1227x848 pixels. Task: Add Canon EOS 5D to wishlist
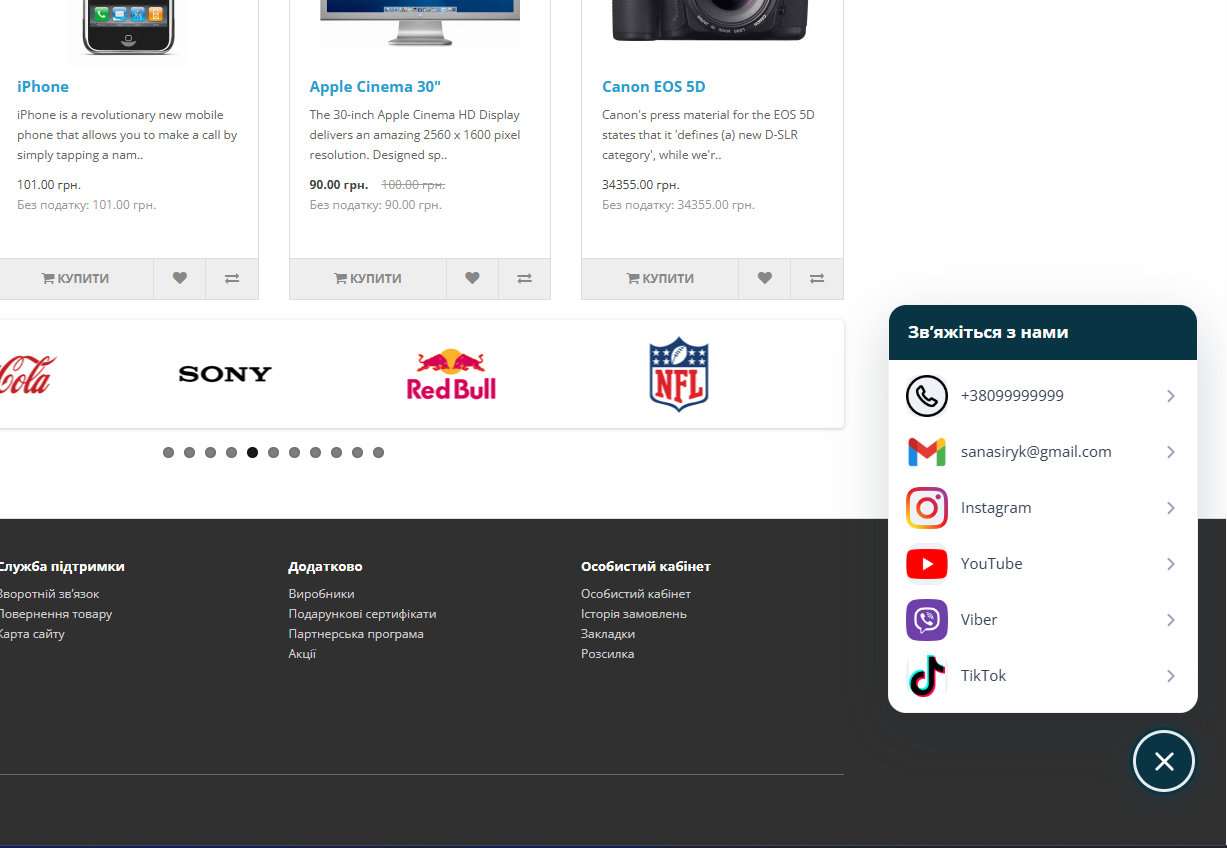[x=765, y=279]
